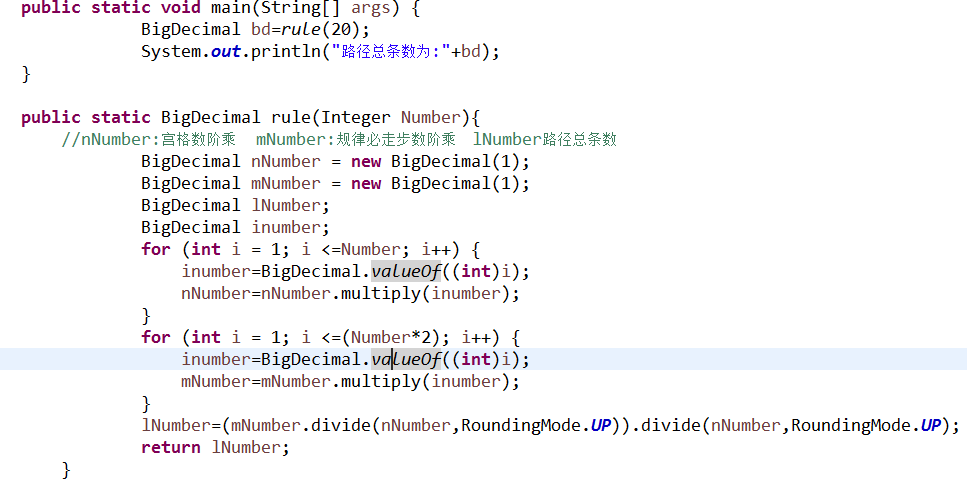
Task: Click 'mNumber.multiply(inumber)' expression
Action: [x=385, y=382]
